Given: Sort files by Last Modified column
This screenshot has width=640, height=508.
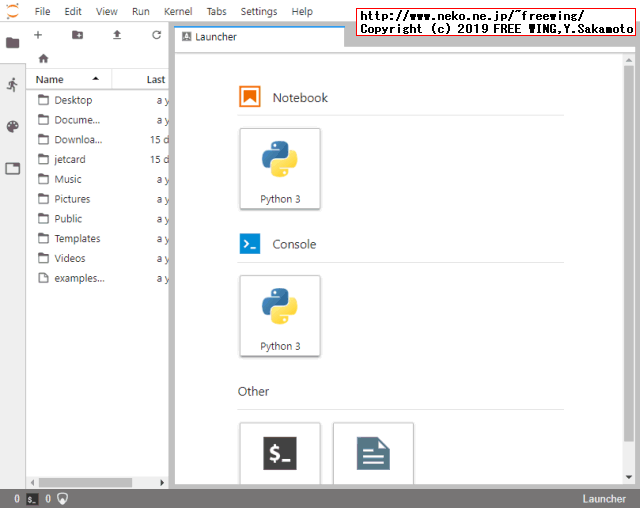Looking at the screenshot, I should point(155,79).
